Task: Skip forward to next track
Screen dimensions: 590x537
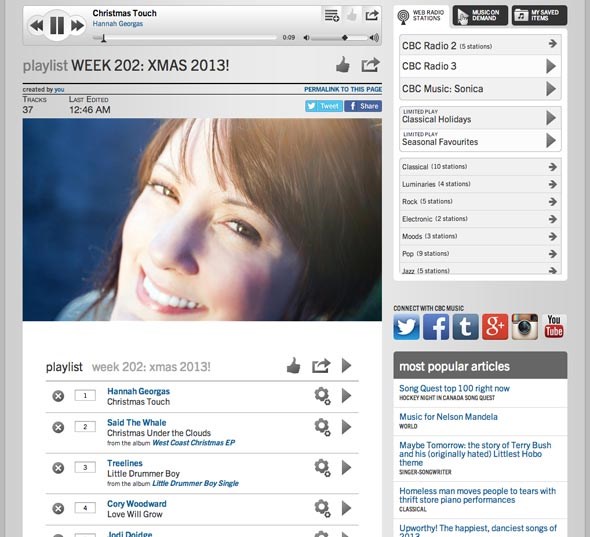Action: pyautogui.click(x=78, y=26)
